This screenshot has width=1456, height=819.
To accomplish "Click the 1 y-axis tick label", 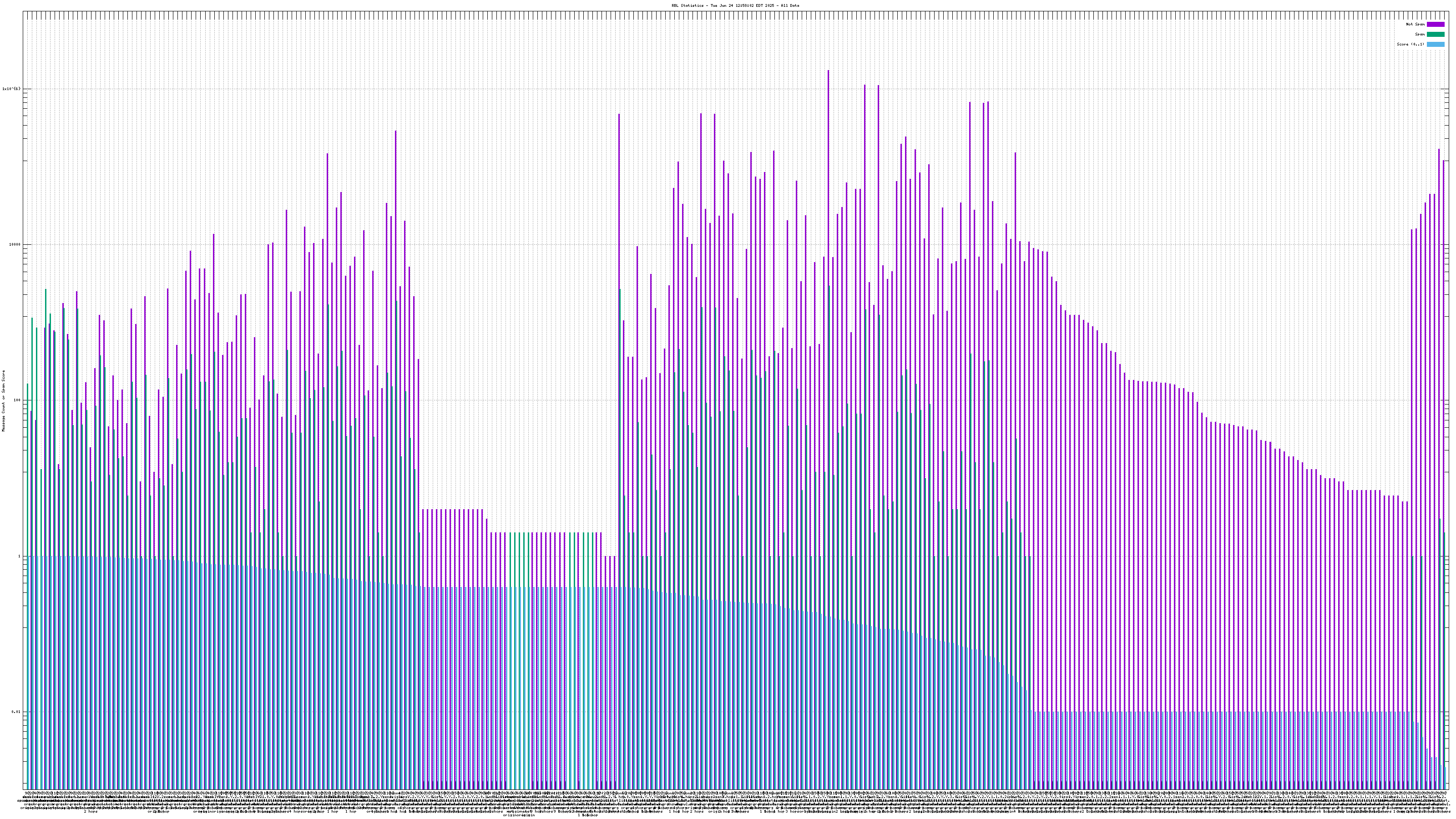I will [19, 556].
